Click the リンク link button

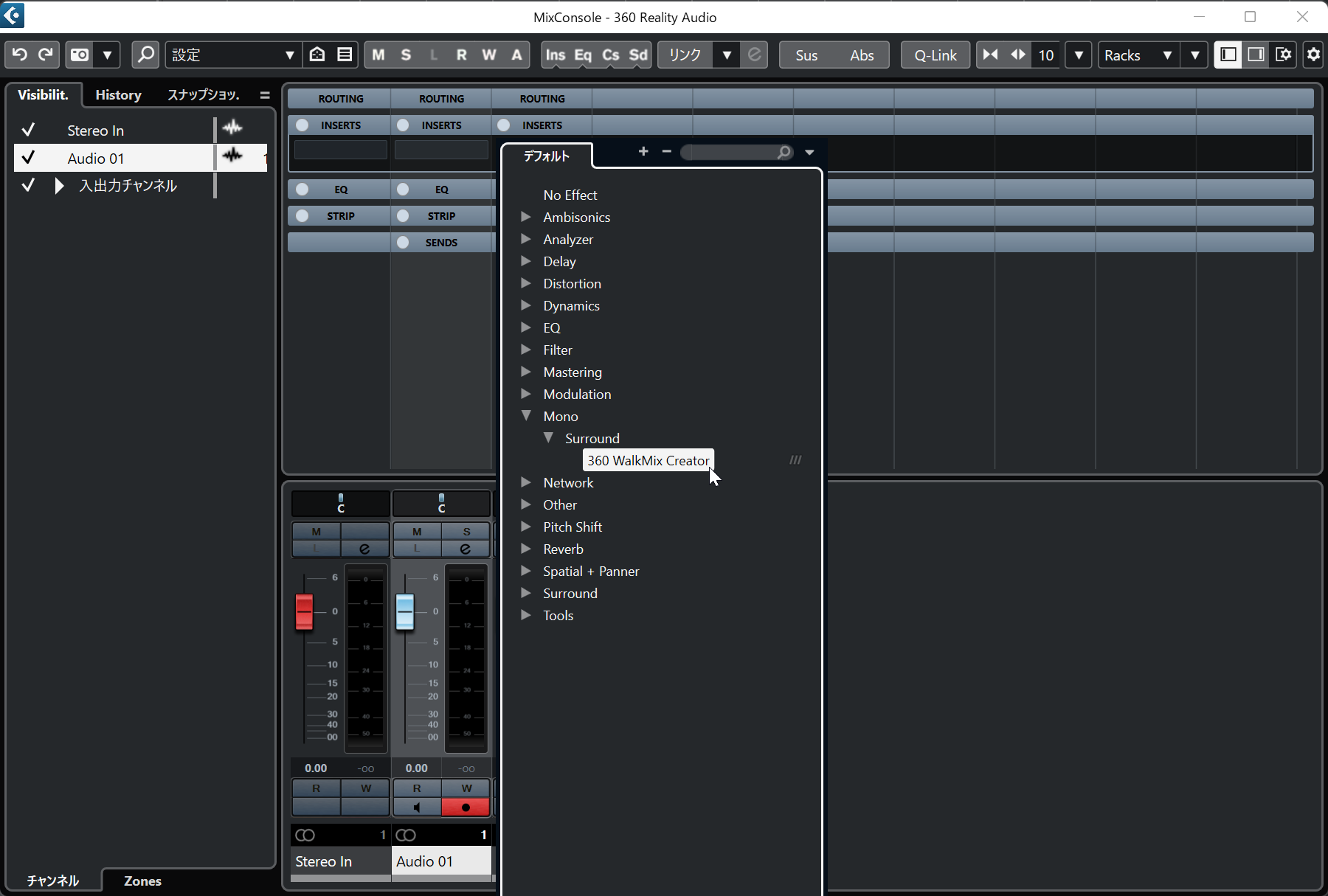pyautogui.click(x=685, y=55)
